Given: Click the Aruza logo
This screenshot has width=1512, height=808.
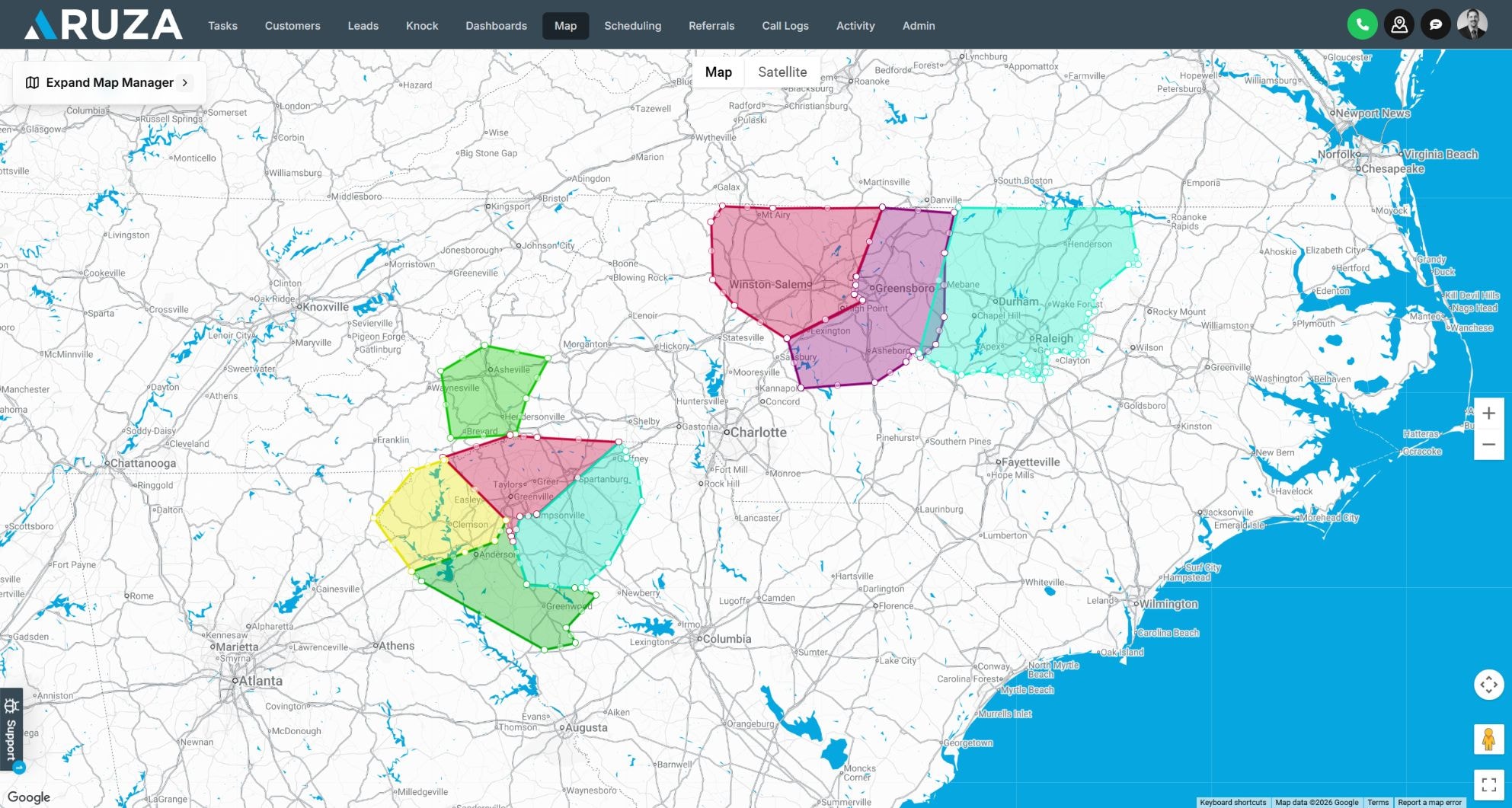Looking at the screenshot, I should [103, 24].
